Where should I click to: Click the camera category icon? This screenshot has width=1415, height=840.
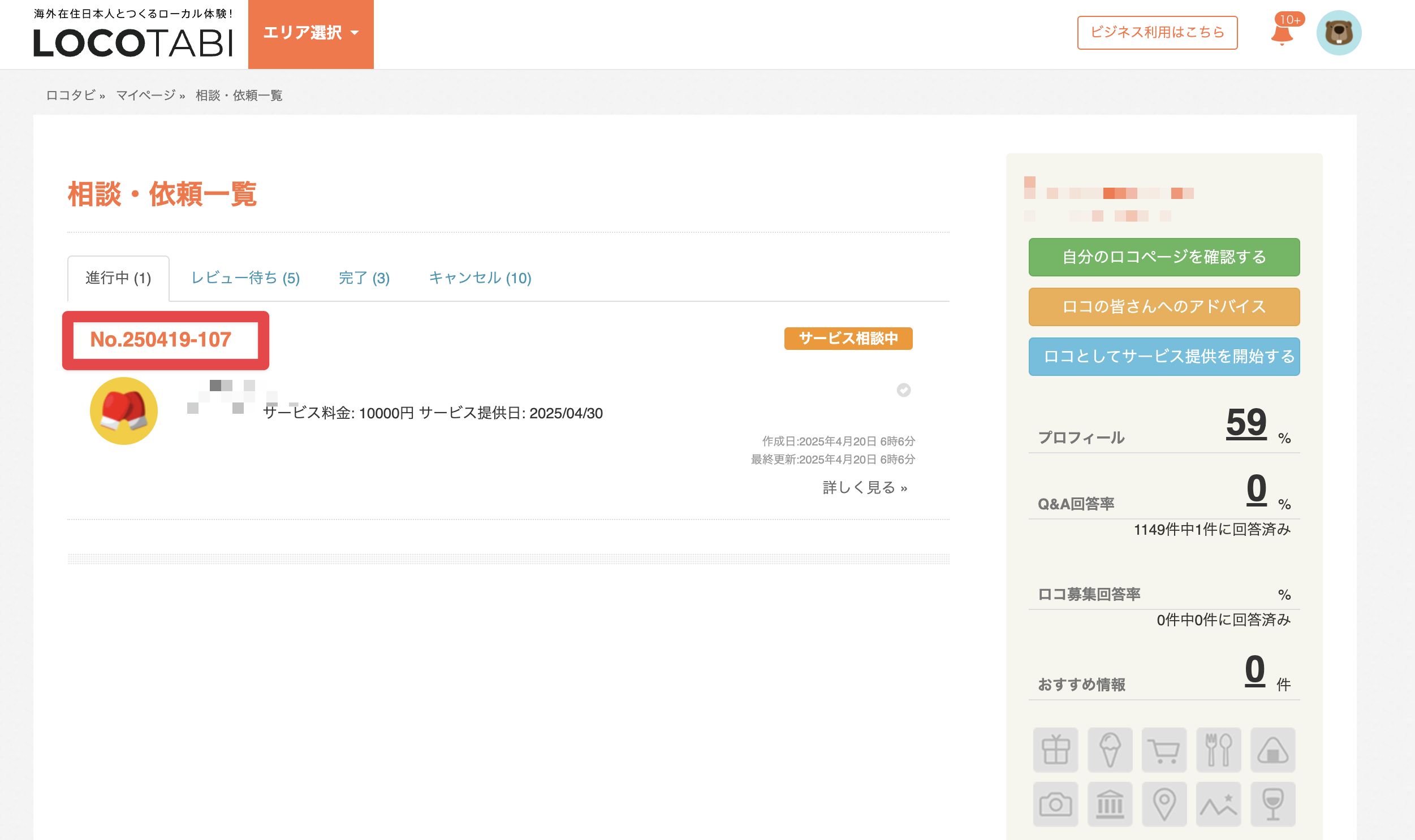[x=1055, y=804]
